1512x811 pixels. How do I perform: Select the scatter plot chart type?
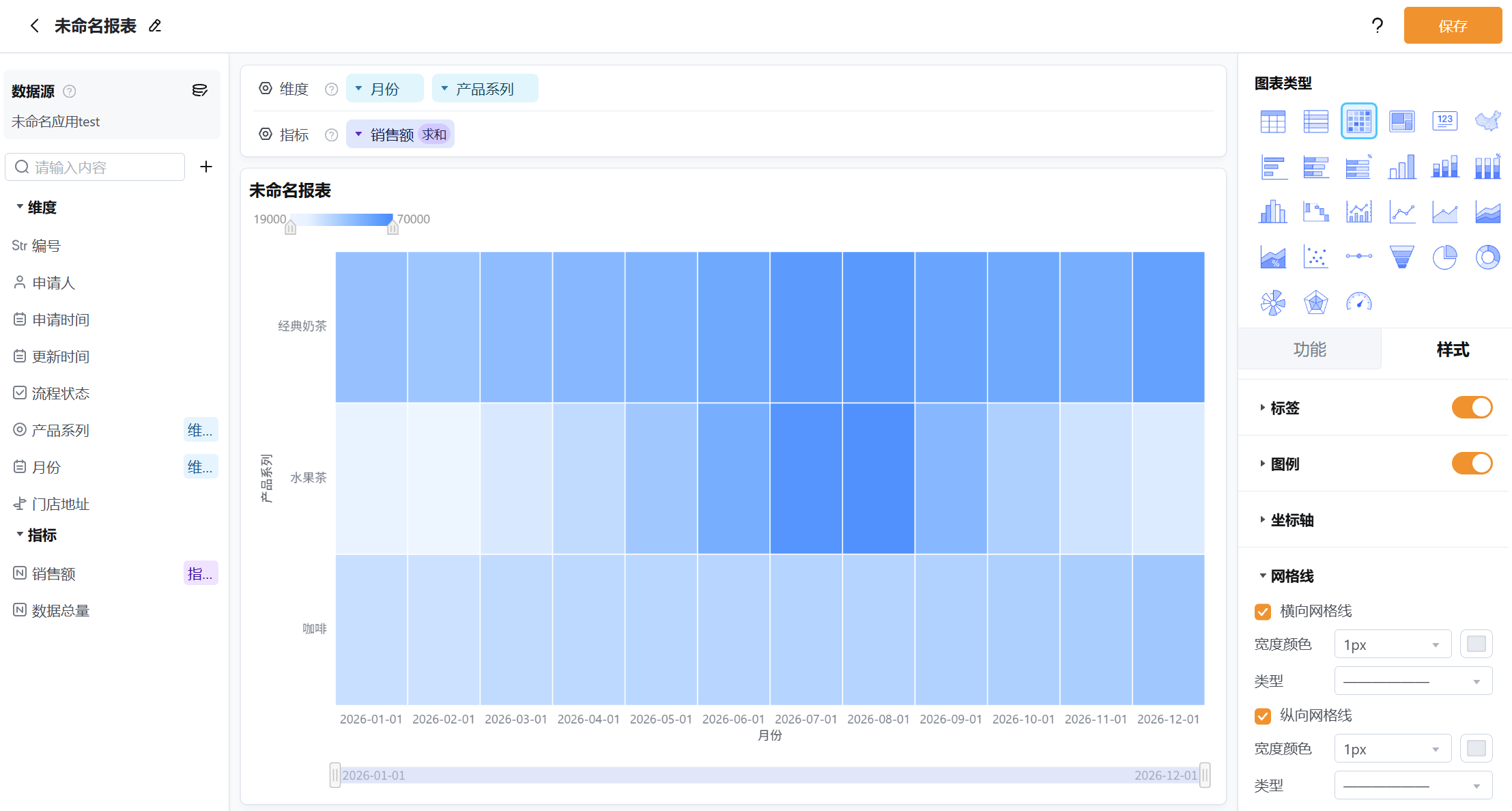coord(1315,257)
